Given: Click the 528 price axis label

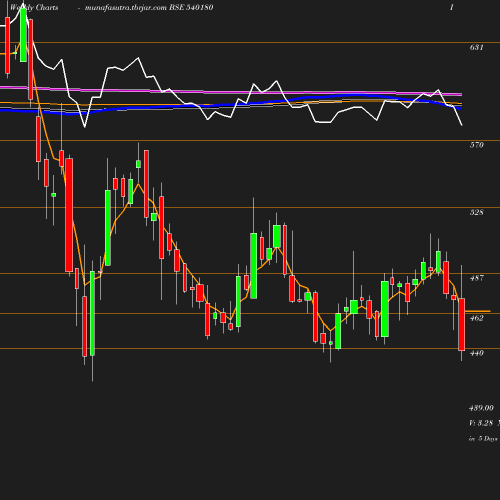Looking at the screenshot, I should point(476,212).
